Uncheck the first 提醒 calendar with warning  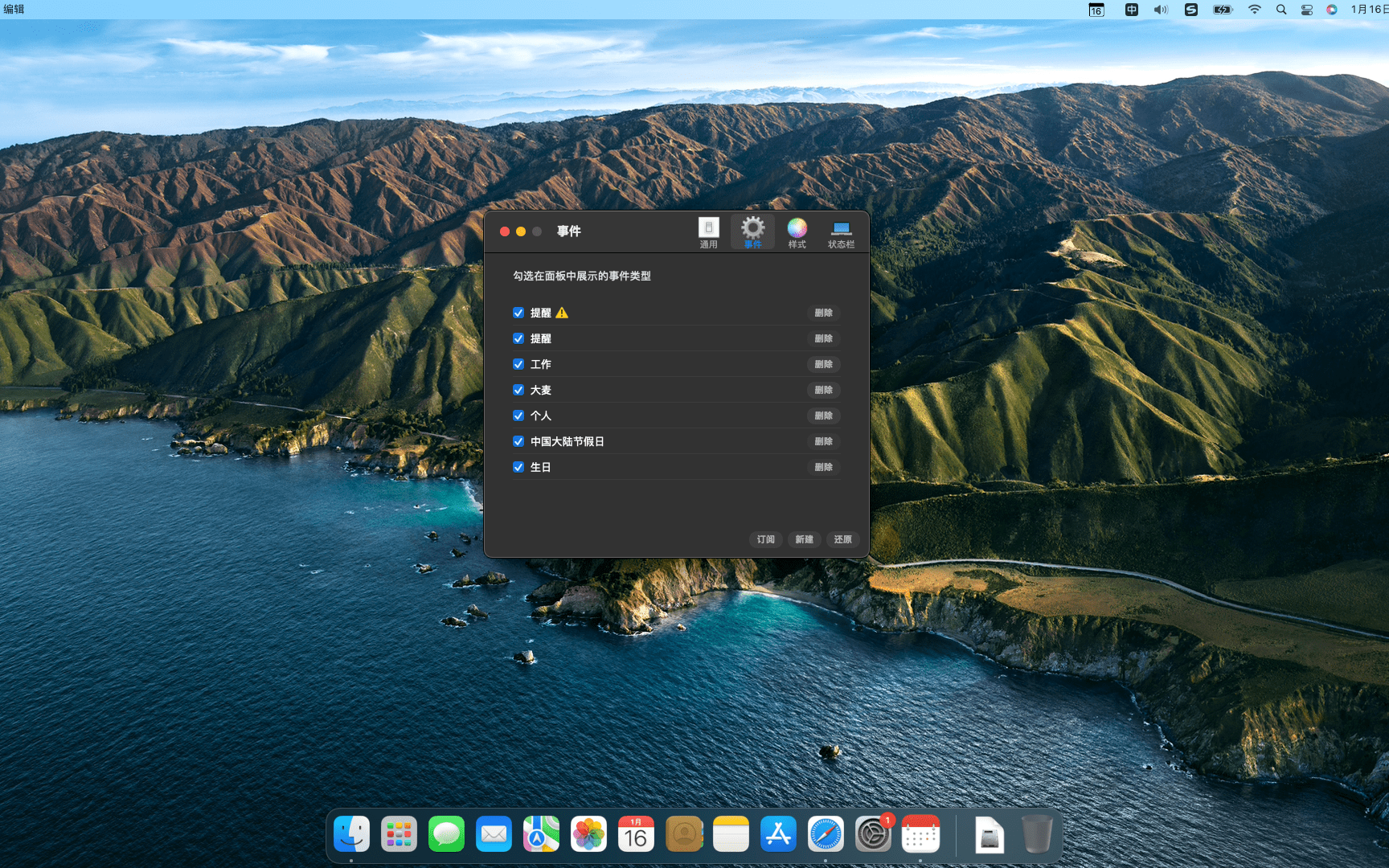pyautogui.click(x=518, y=313)
